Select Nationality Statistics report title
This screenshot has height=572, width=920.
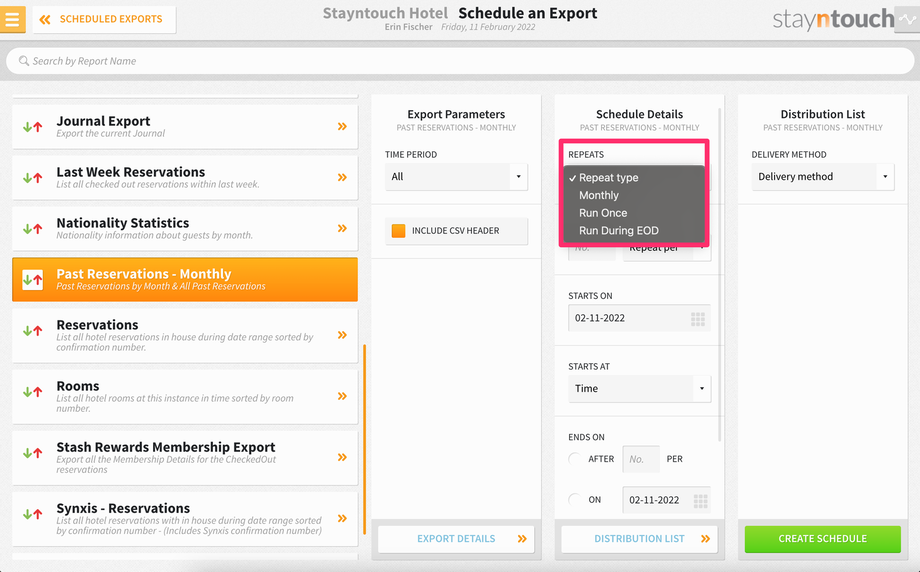point(123,223)
